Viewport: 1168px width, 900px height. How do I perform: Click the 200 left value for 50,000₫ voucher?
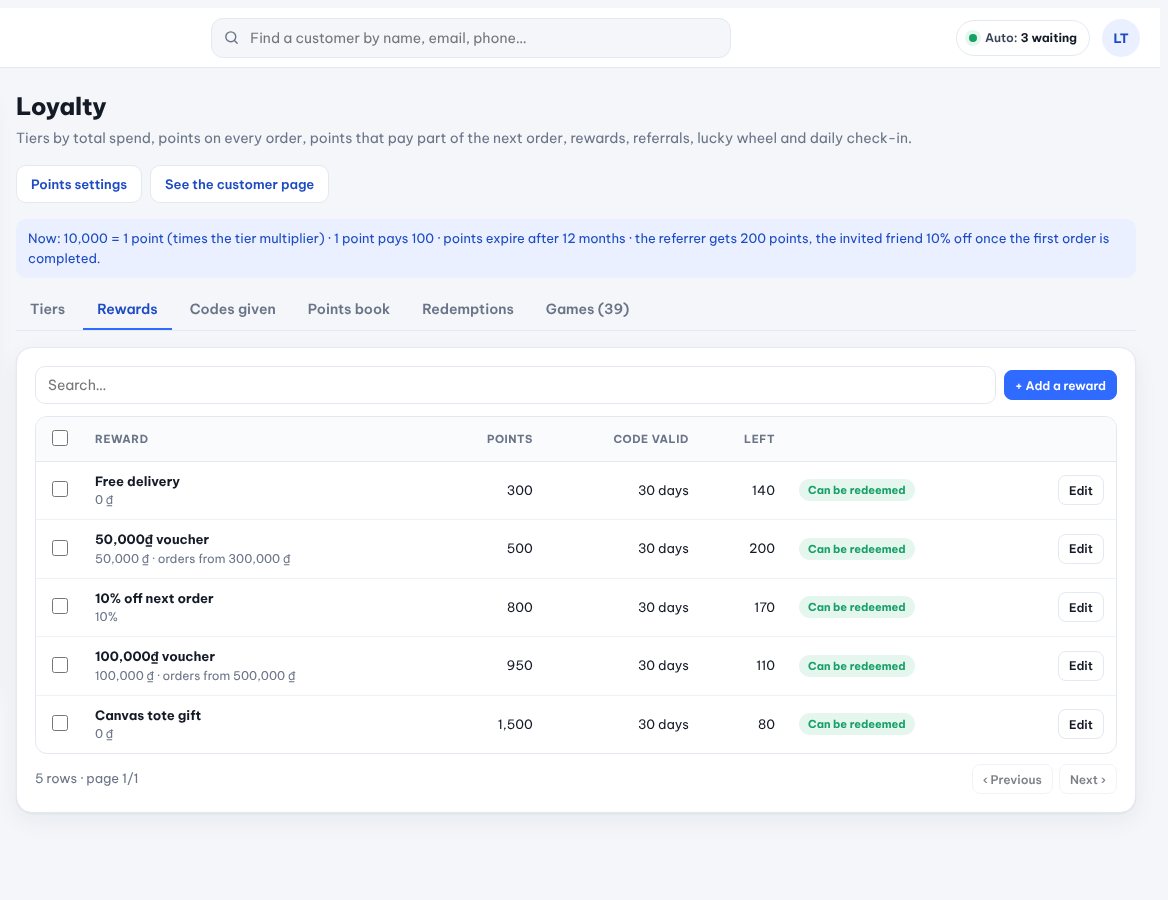tap(761, 548)
